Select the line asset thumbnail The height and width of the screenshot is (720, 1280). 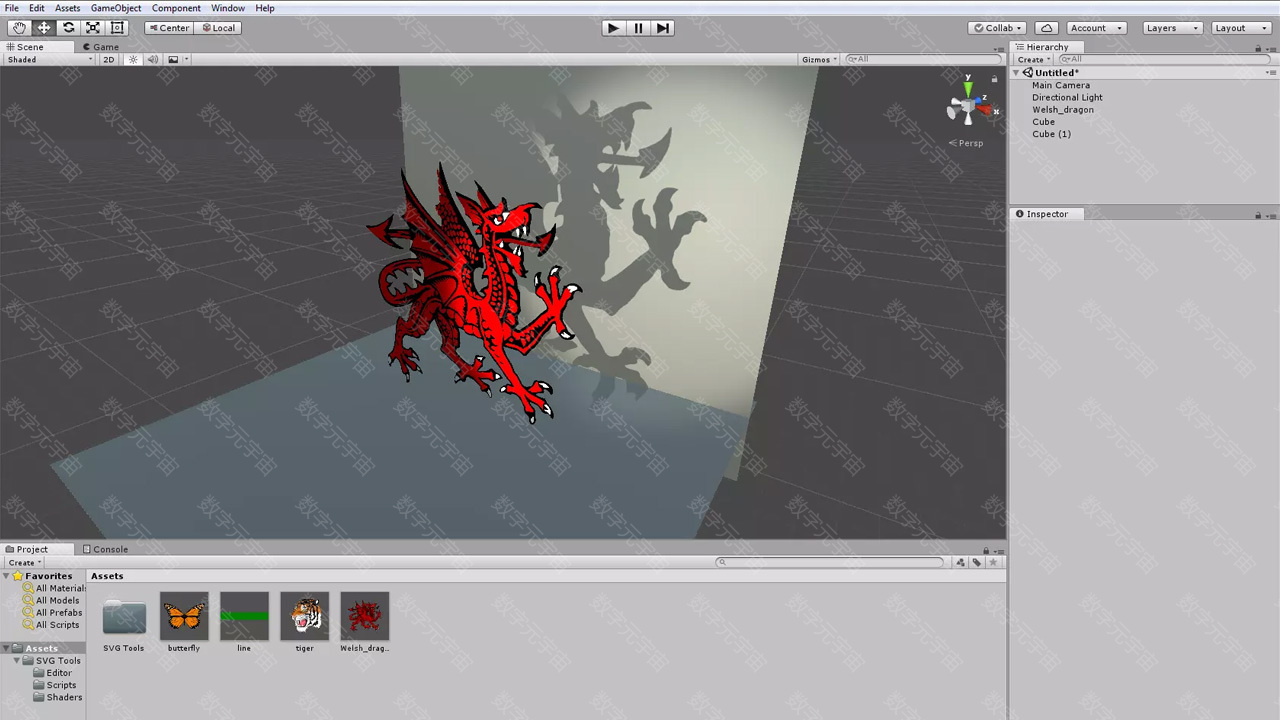point(244,616)
